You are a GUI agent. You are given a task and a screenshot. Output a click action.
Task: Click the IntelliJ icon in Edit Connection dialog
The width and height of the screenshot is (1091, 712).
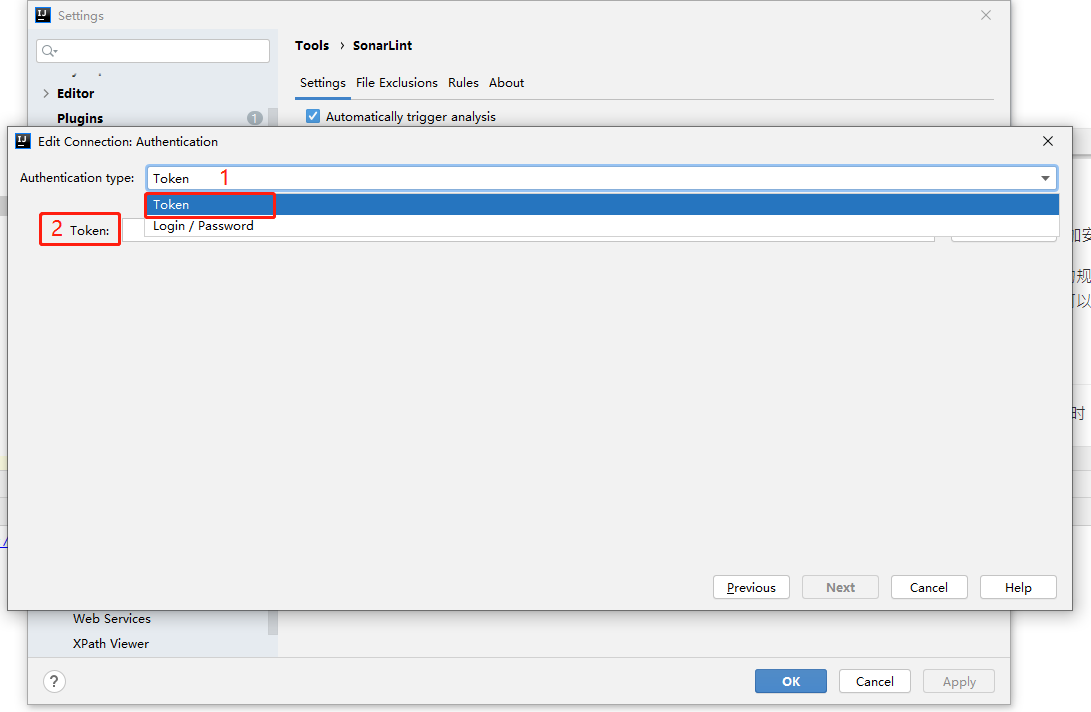(23, 141)
